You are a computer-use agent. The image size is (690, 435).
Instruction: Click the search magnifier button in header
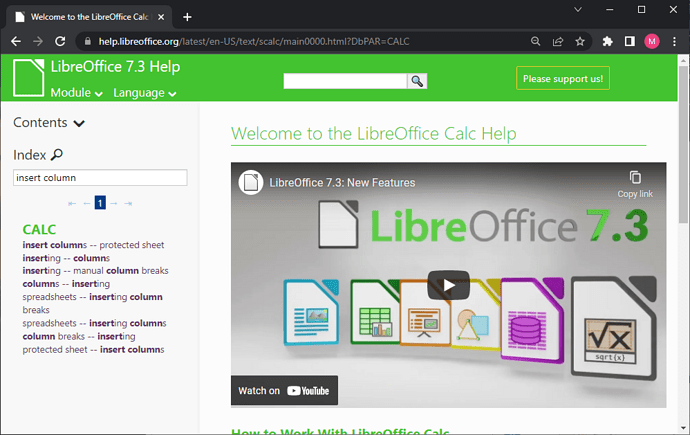coord(417,81)
